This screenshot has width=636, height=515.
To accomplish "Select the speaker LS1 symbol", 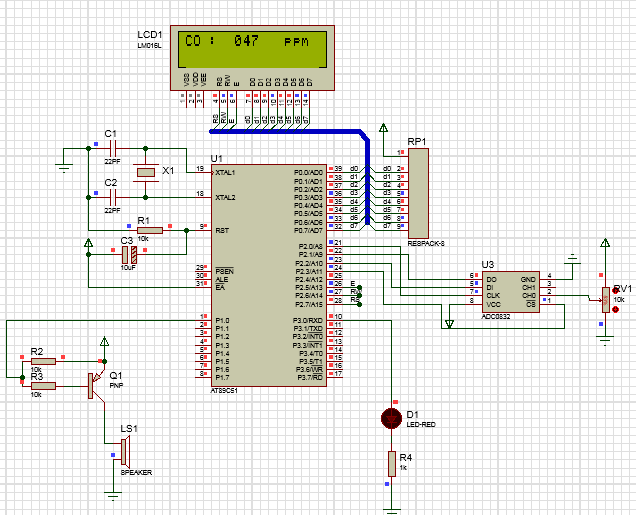I will (x=124, y=452).
